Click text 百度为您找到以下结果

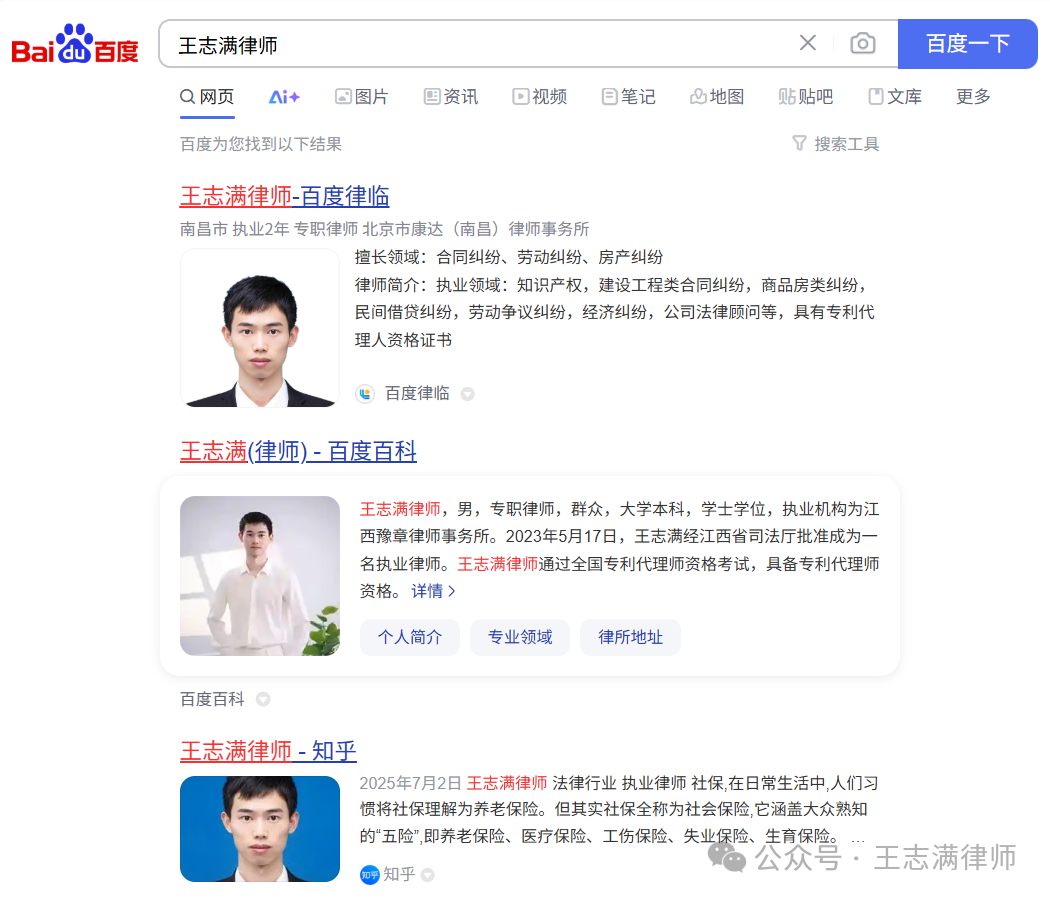pos(261,144)
